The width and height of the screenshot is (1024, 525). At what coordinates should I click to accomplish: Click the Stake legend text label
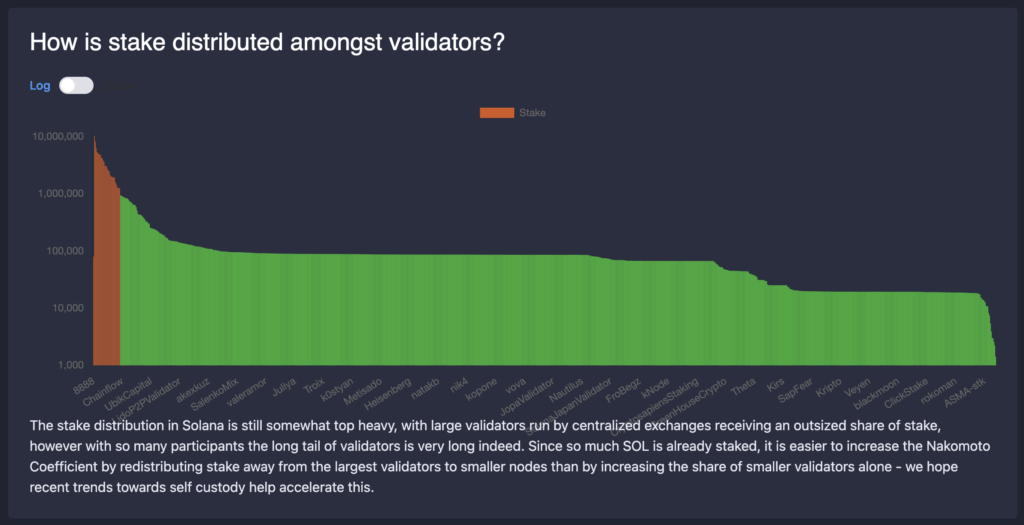point(532,113)
